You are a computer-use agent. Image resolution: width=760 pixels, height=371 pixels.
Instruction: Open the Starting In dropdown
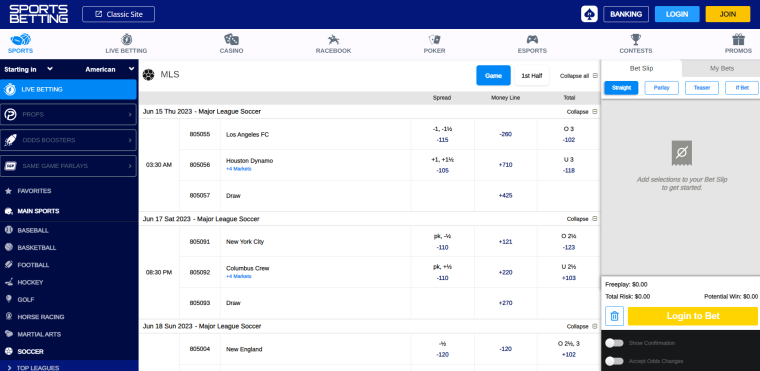tap(28, 69)
